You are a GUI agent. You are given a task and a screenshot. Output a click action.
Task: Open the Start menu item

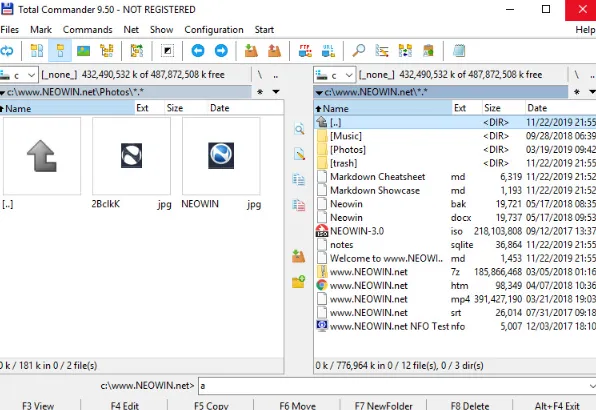coord(264,30)
